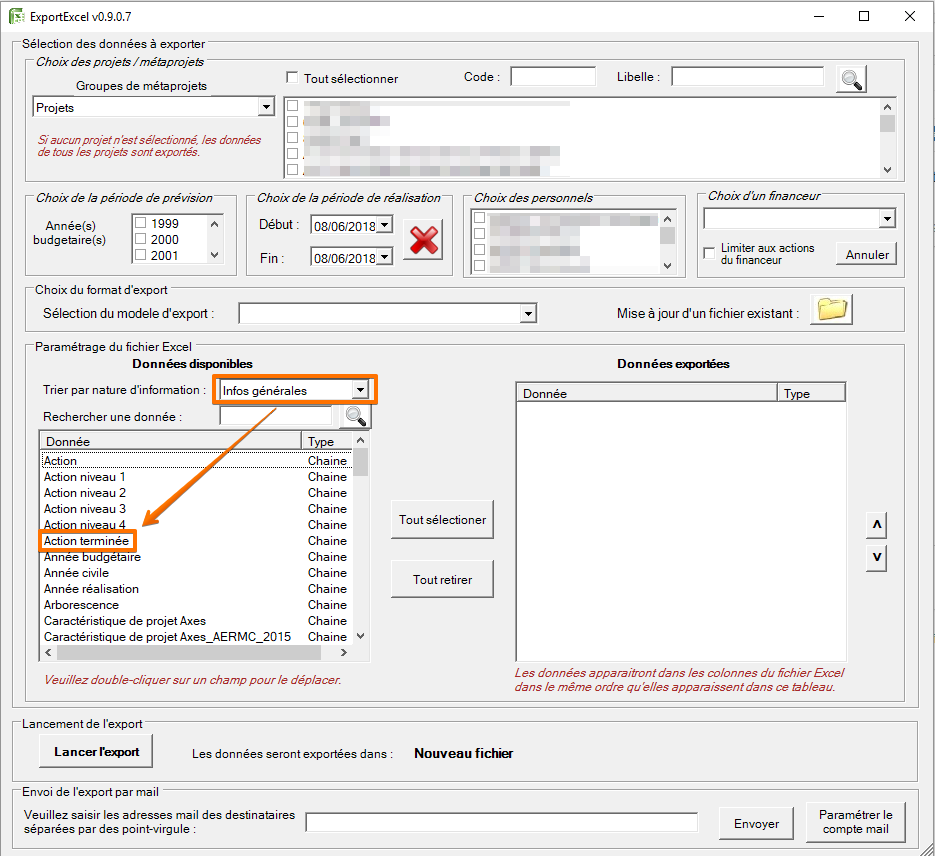
Task: Enable the Tout sélectionner checkbox
Action: point(292,78)
